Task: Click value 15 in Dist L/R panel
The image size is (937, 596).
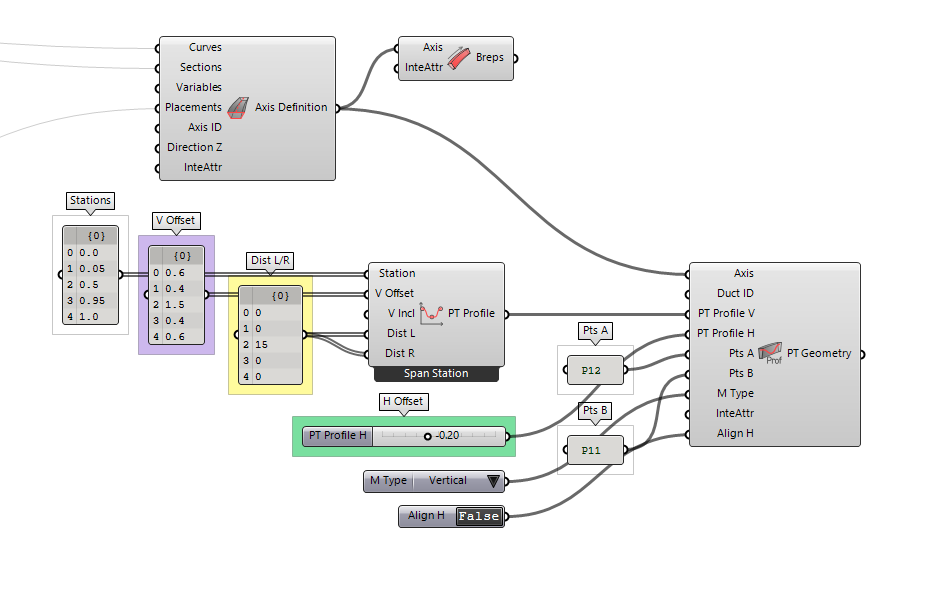Action: point(262,344)
